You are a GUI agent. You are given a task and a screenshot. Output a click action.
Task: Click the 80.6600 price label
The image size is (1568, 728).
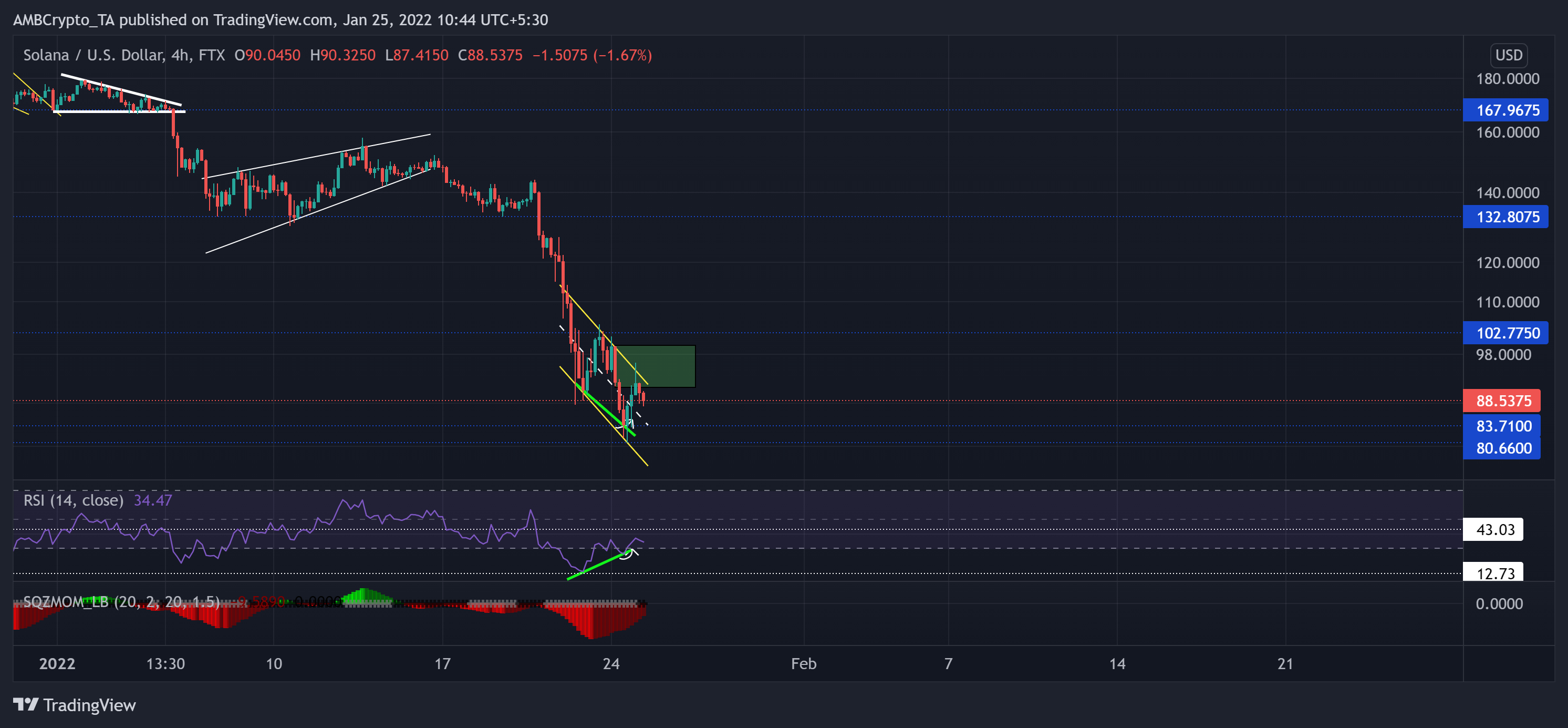pos(1501,448)
